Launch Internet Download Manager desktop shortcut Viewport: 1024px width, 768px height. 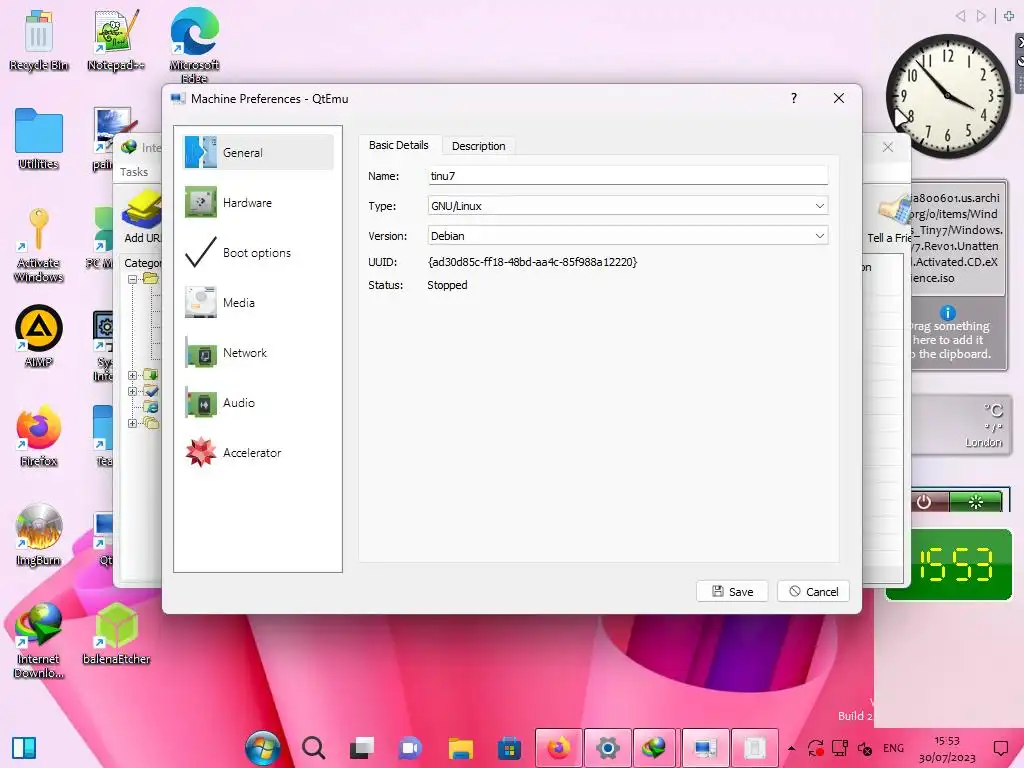click(39, 640)
